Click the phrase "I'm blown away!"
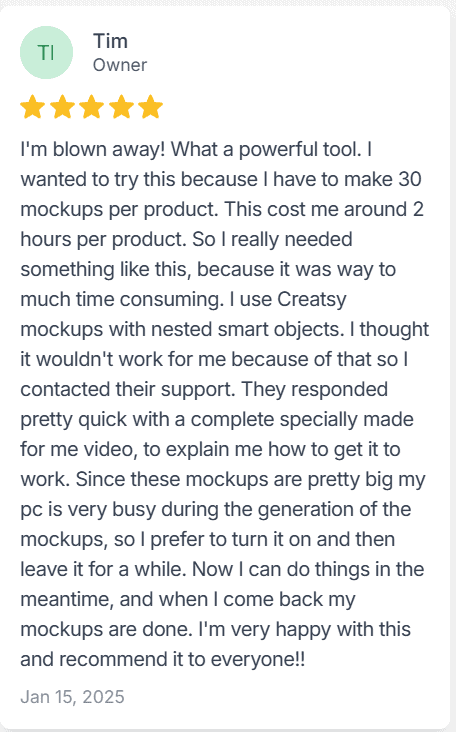The width and height of the screenshot is (456, 732). 92,149
